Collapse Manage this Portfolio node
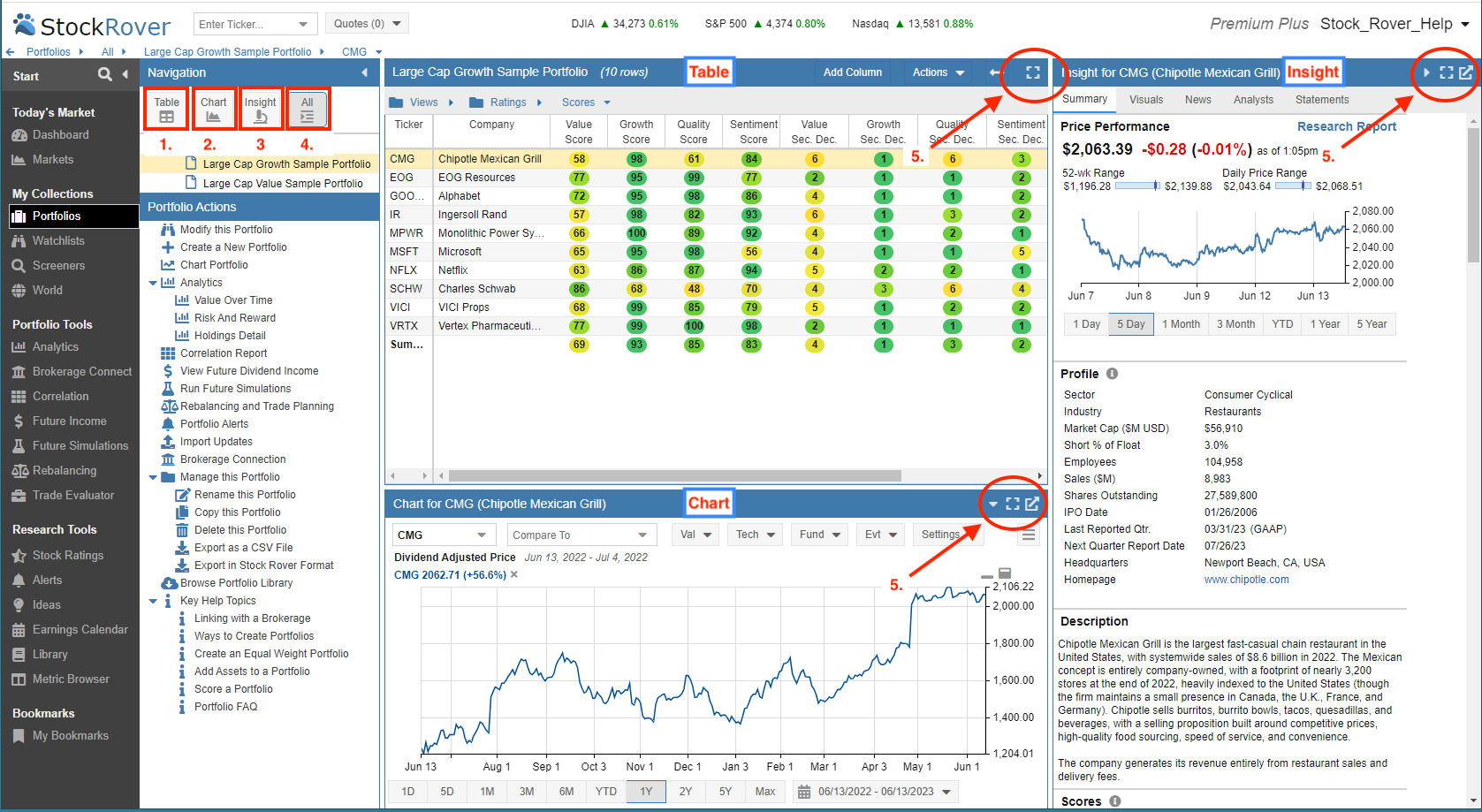 pyautogui.click(x=153, y=478)
